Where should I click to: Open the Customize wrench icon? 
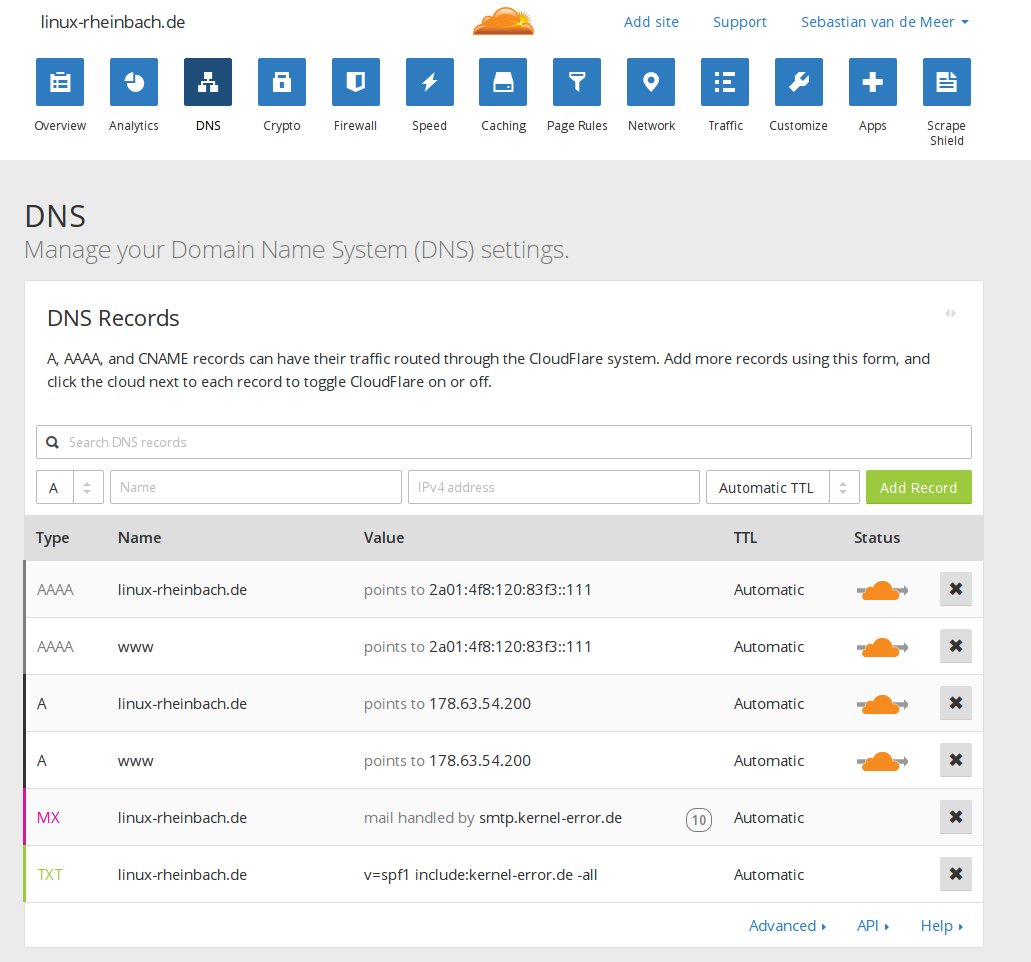799,82
